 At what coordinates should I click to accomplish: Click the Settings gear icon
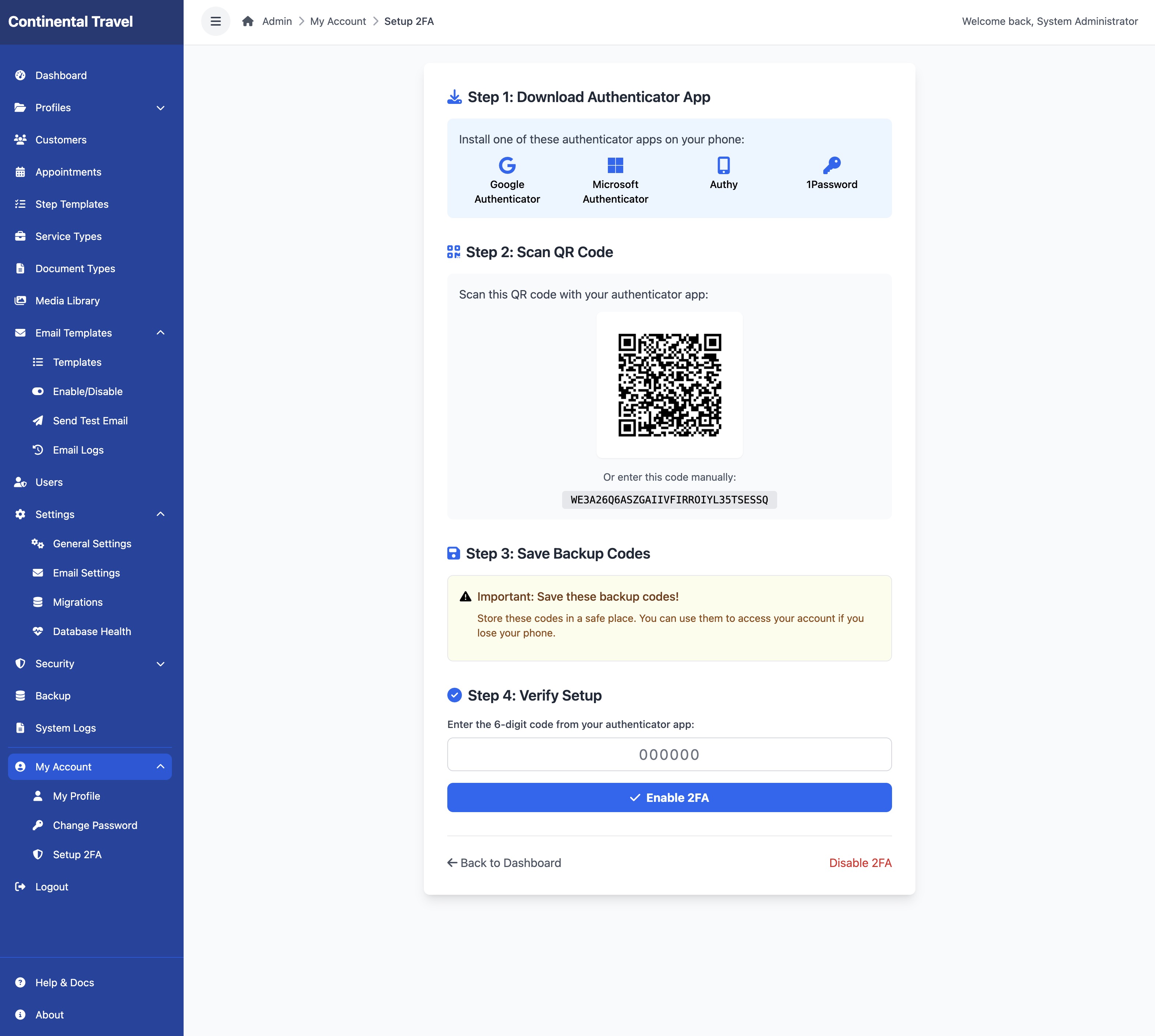pos(20,514)
